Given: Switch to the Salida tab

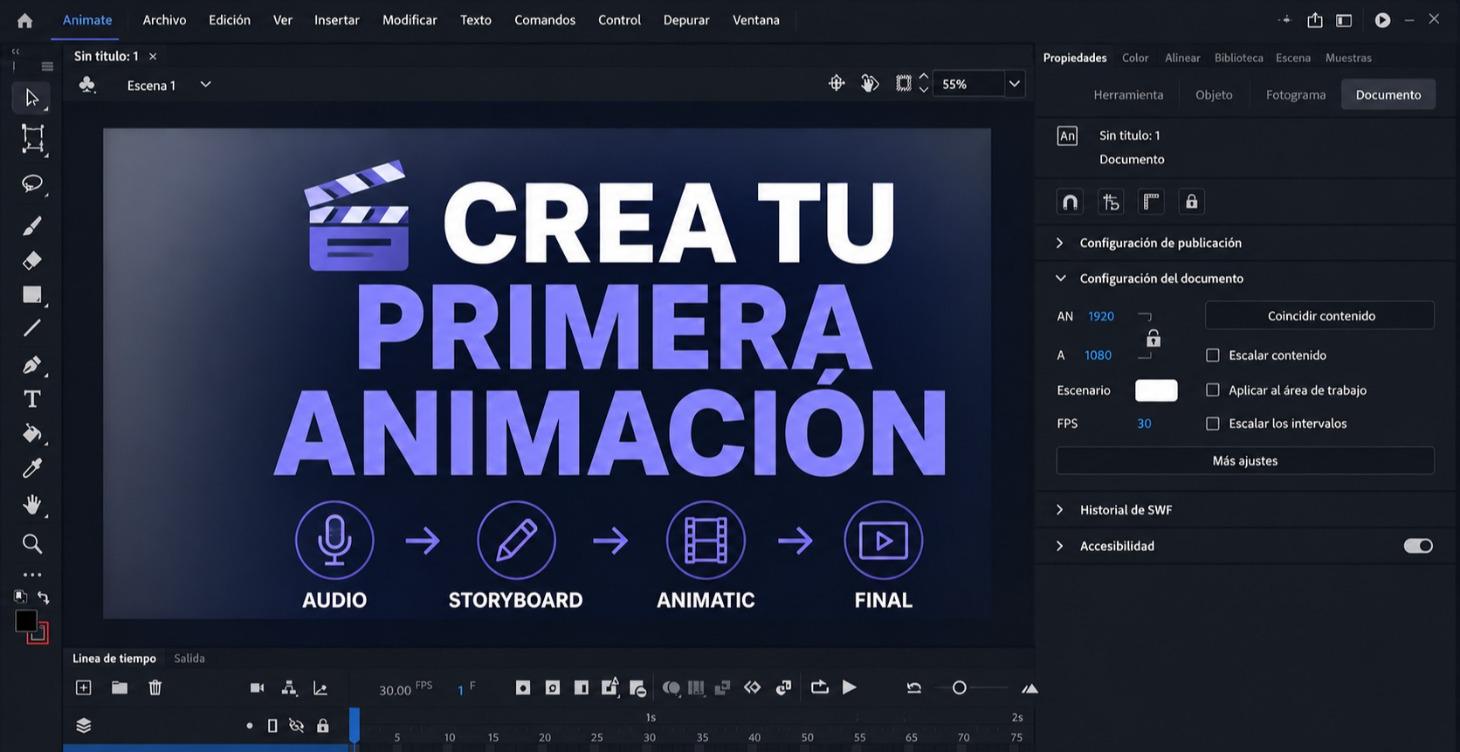Looking at the screenshot, I should (x=189, y=658).
